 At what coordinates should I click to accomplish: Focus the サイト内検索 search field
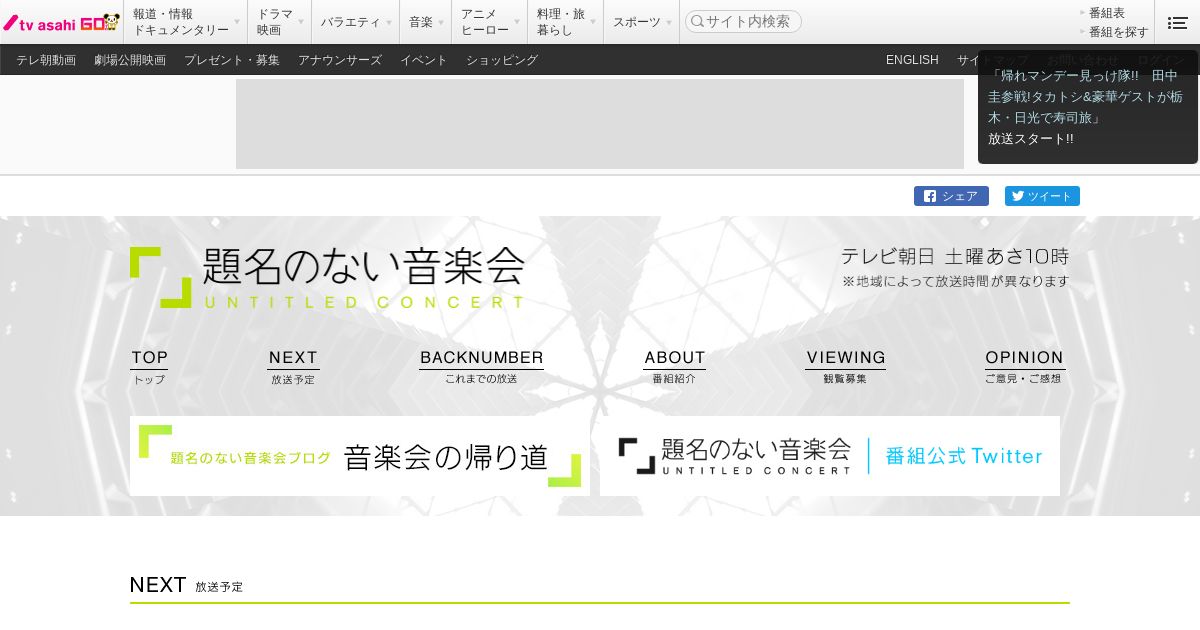[743, 21]
